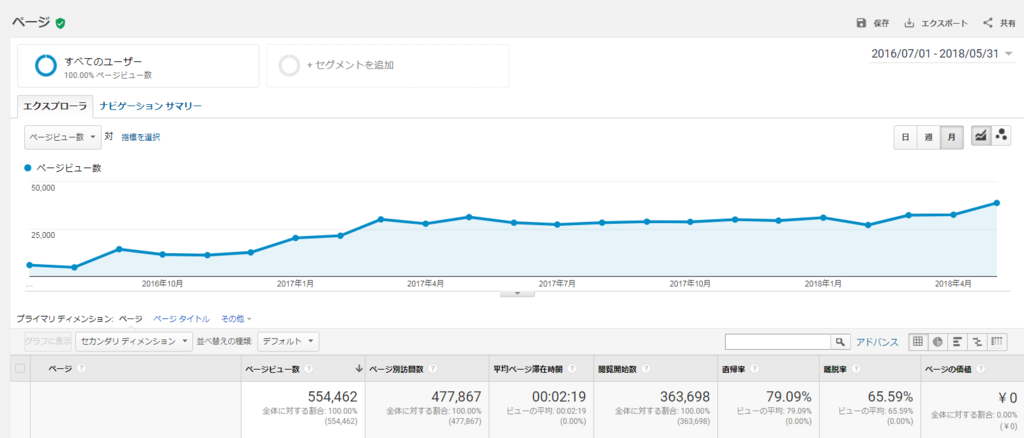
Task: Click help icon next to 直帰率 column
Action: [754, 369]
